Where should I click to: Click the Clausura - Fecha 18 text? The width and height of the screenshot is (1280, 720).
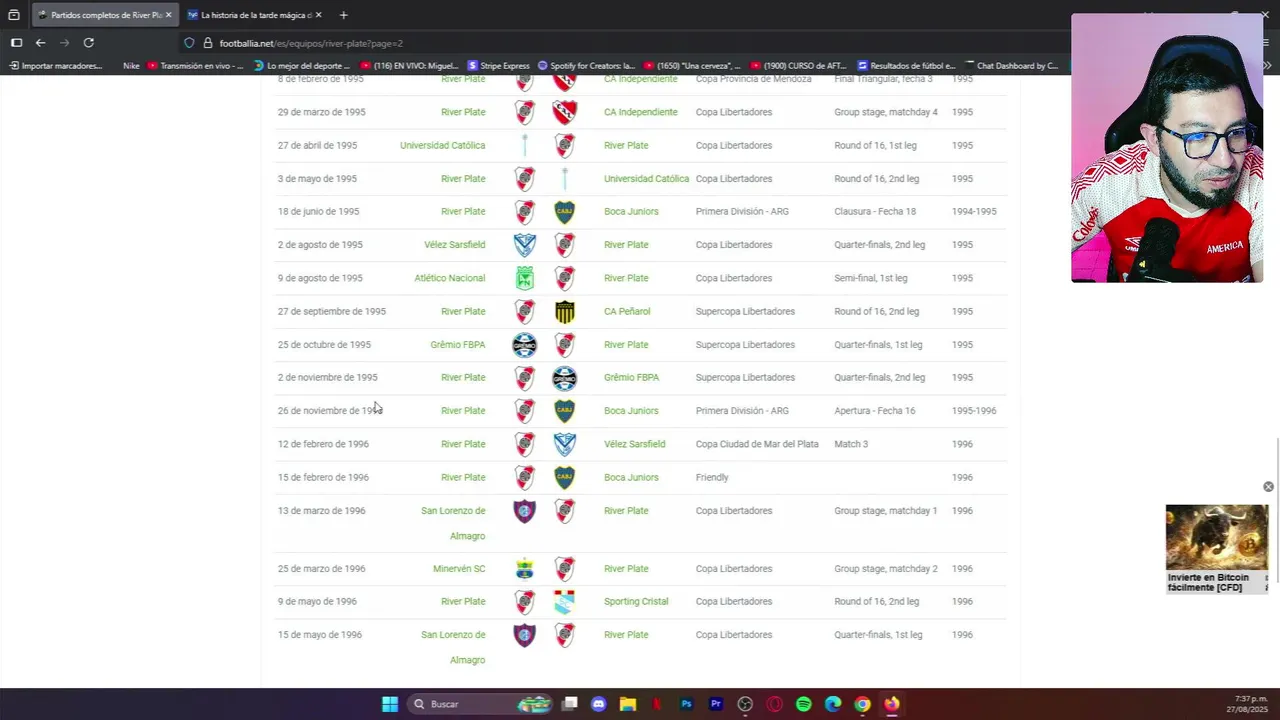[875, 212]
